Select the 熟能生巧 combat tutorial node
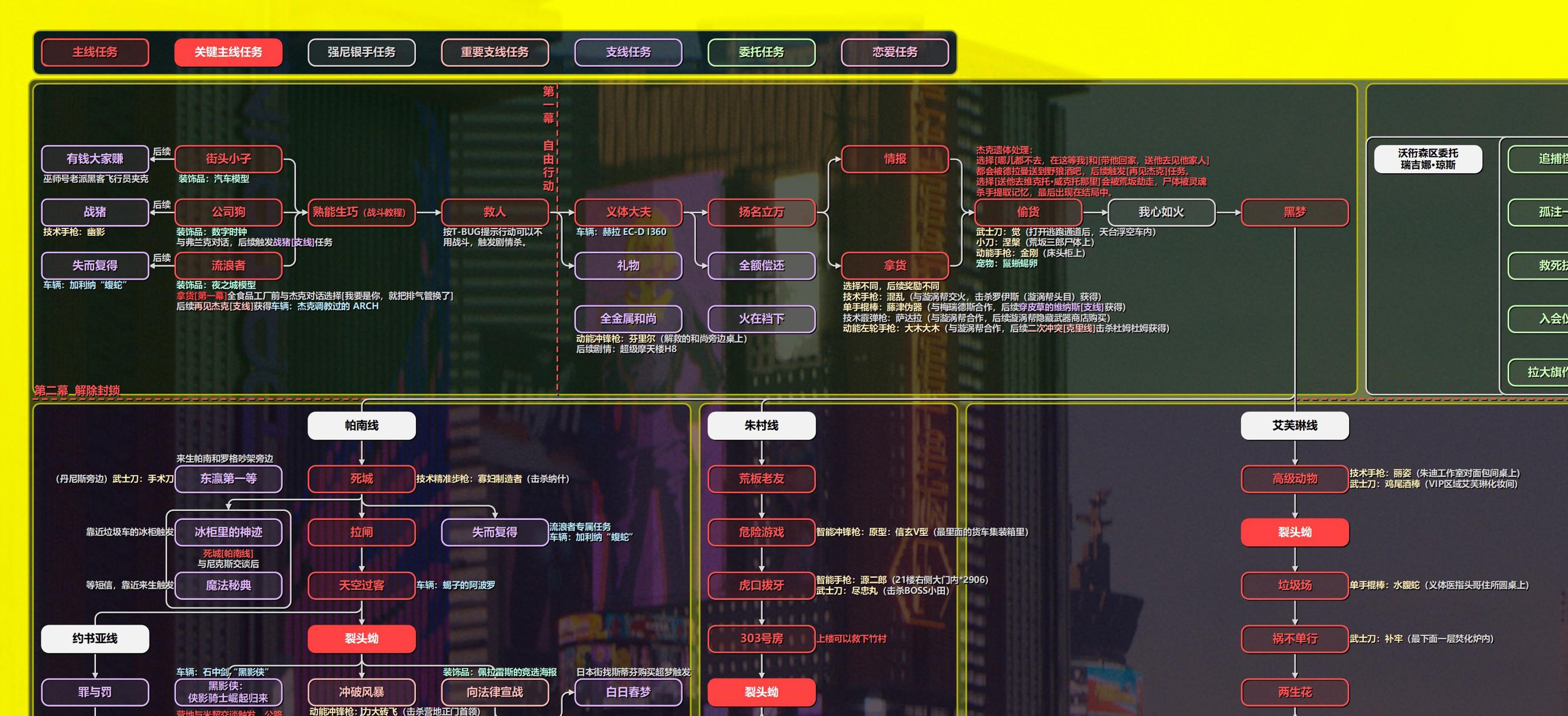1568x716 pixels. pyautogui.click(x=361, y=212)
